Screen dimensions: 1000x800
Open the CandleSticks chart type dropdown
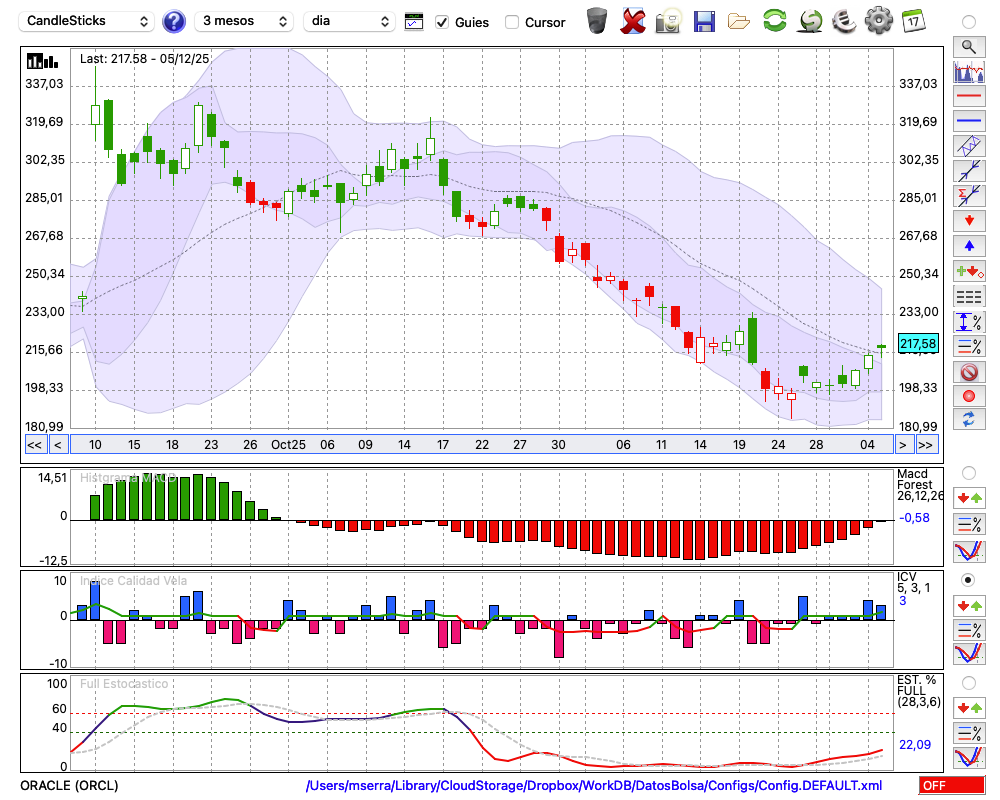pyautogui.click(x=88, y=21)
